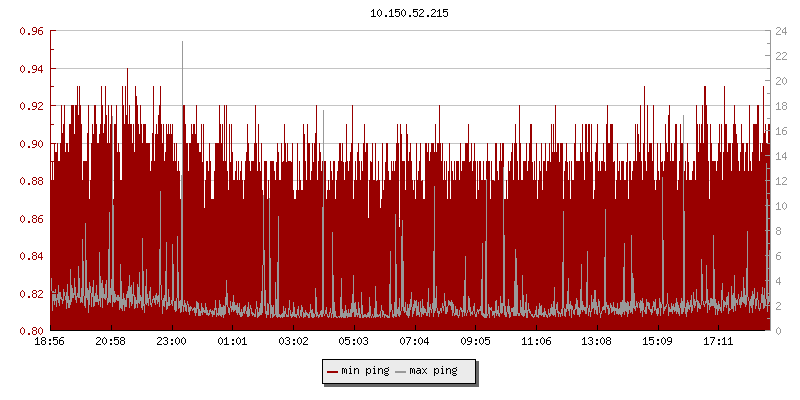The image size is (800, 400).
Task: Click the min ping dark red legend swatch
Action: click(x=333, y=371)
